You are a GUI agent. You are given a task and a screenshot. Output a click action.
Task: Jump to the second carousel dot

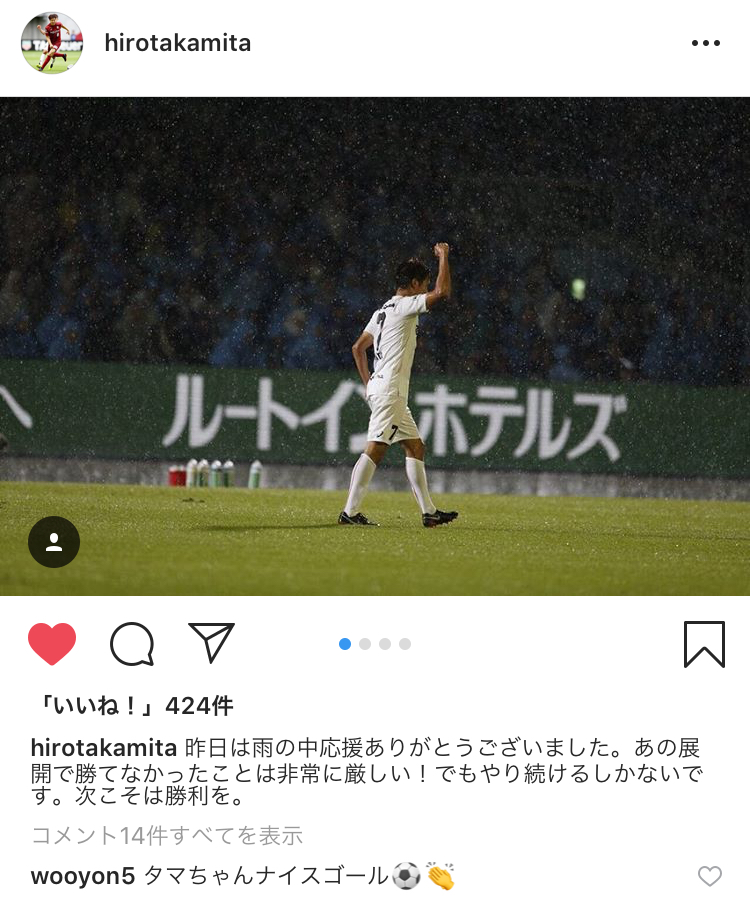click(365, 644)
